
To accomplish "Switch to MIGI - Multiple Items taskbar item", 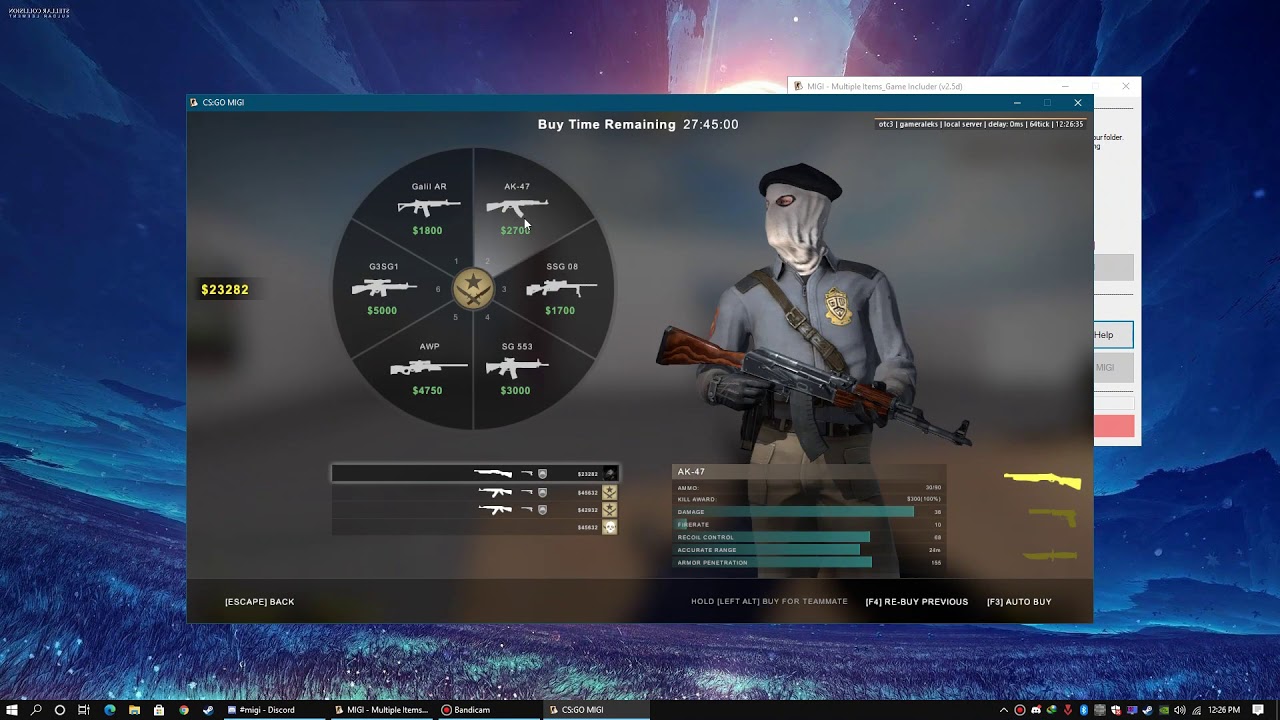I will pos(382,710).
